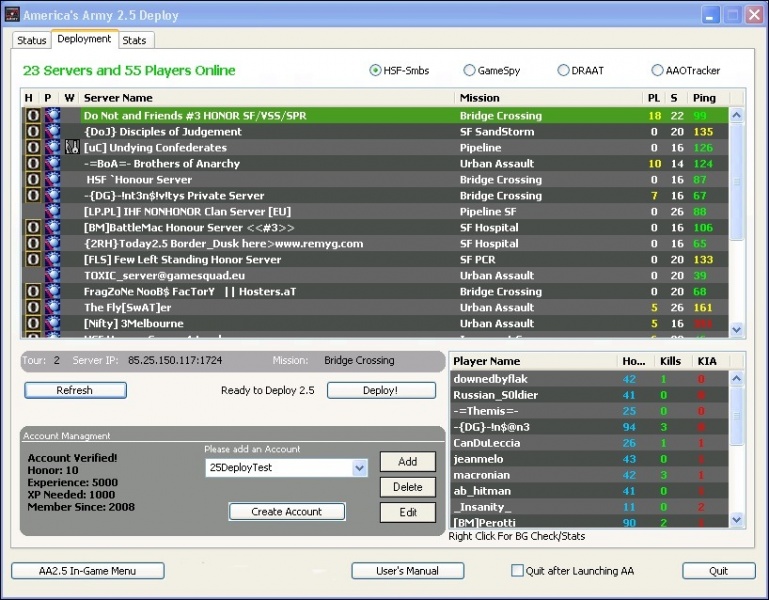Click the Edit account button

[x=408, y=512]
